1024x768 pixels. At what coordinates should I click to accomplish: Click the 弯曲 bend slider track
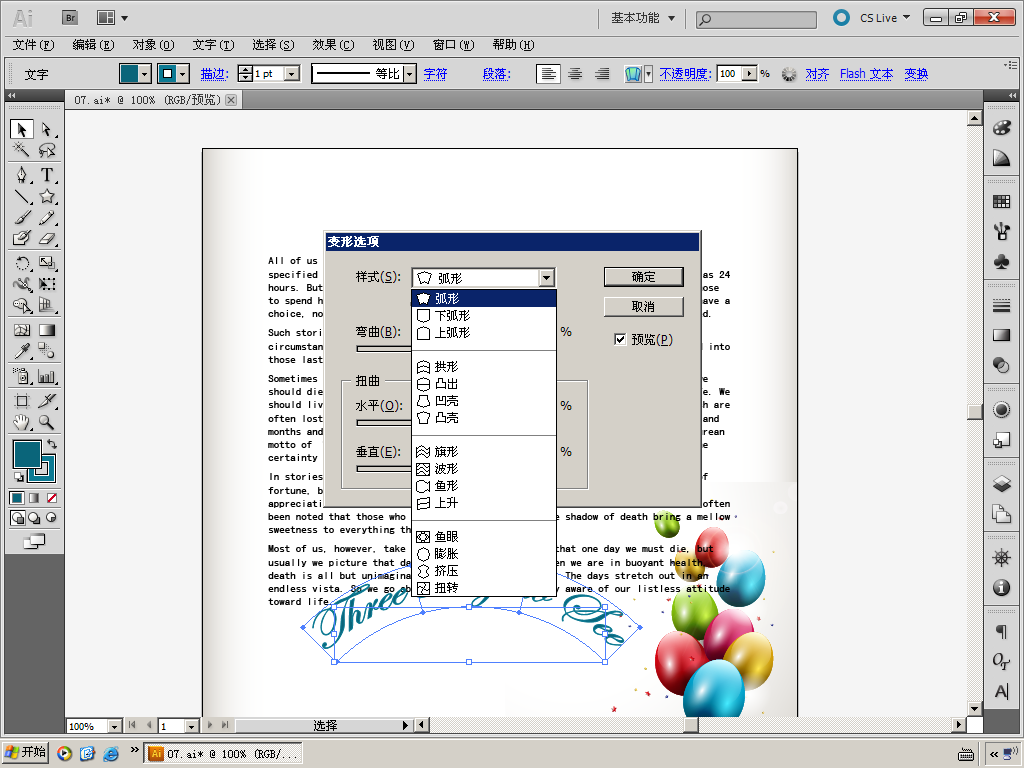coord(384,349)
